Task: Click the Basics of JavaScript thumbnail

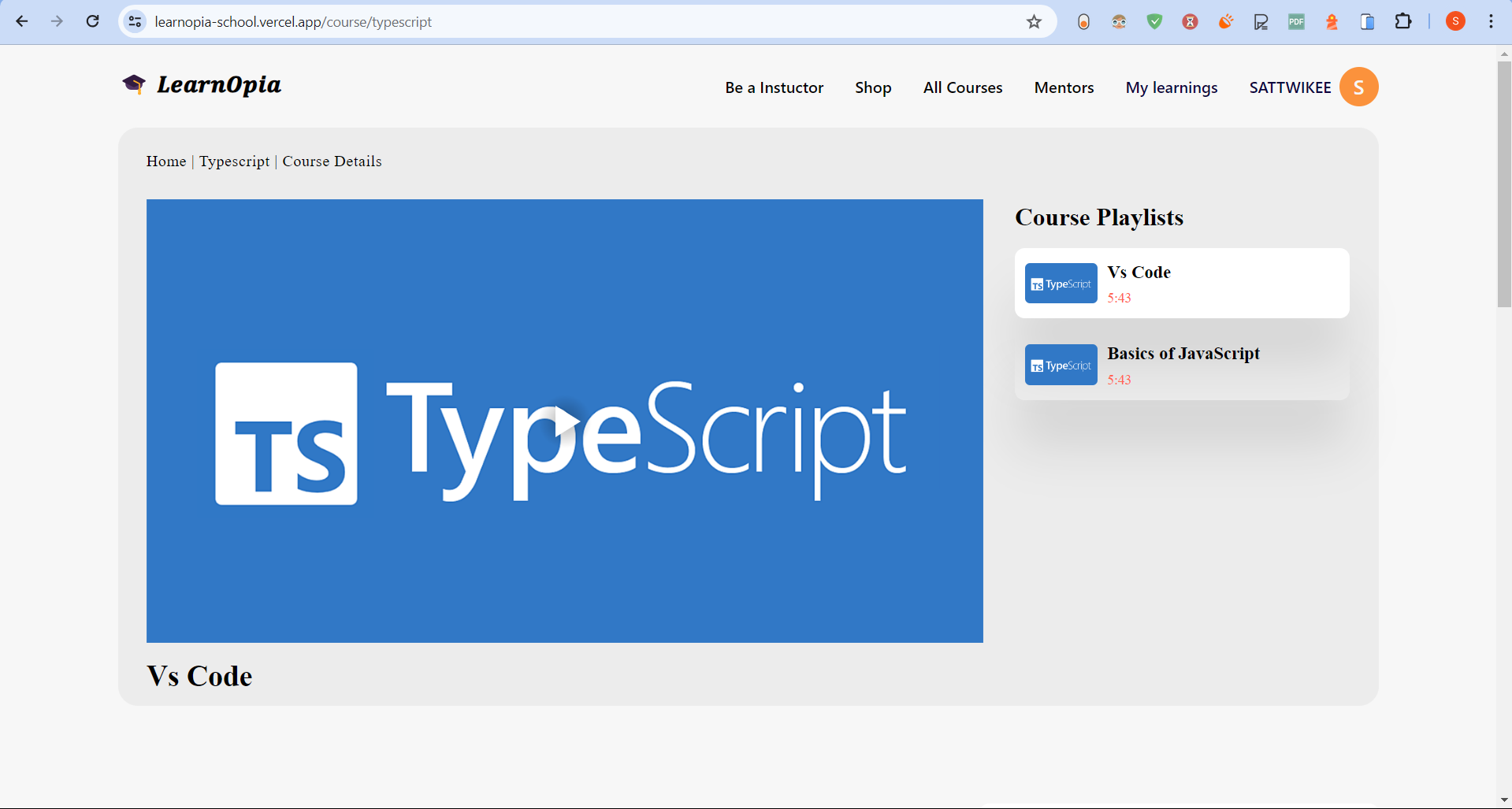Action: [1061, 365]
